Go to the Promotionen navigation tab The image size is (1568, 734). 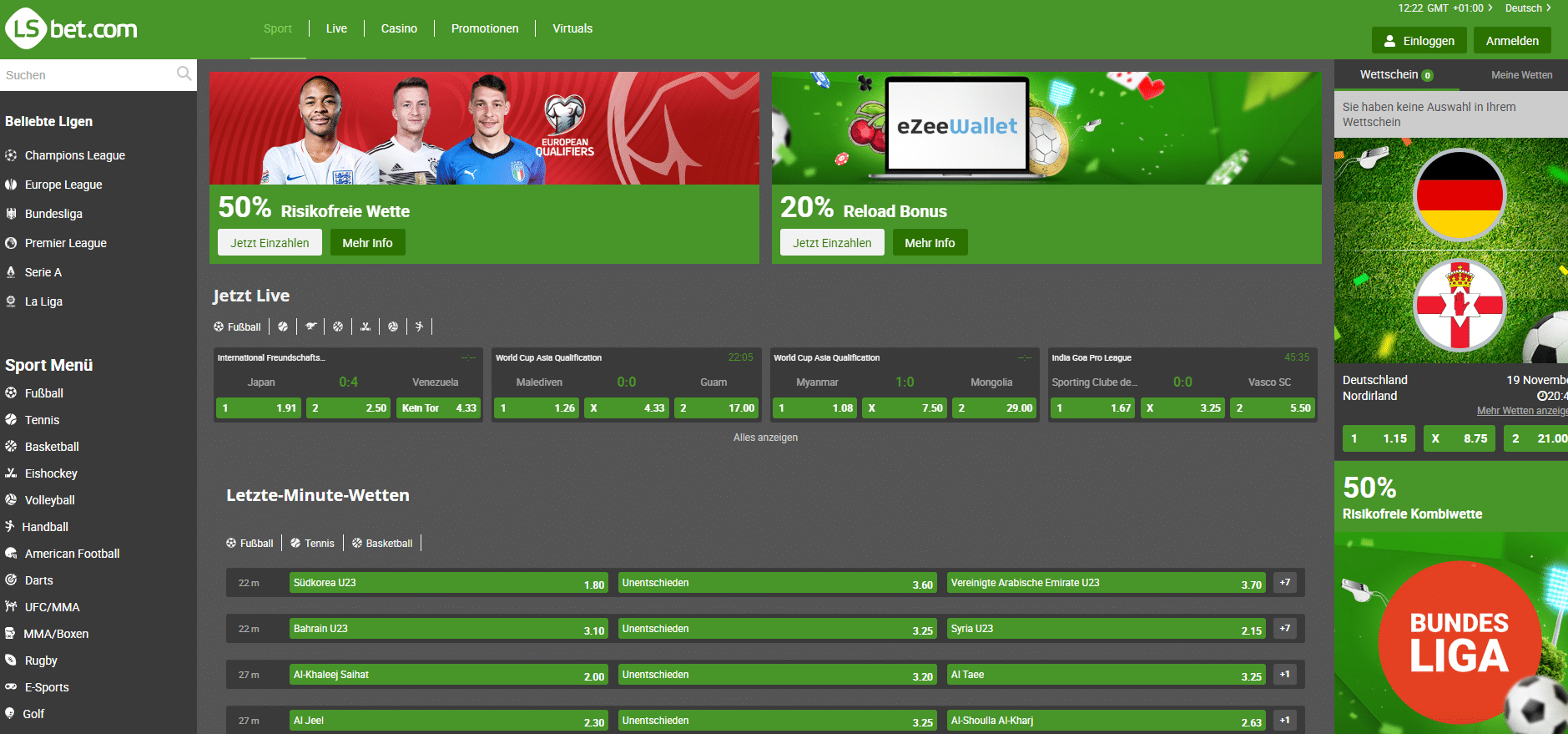[x=485, y=28]
